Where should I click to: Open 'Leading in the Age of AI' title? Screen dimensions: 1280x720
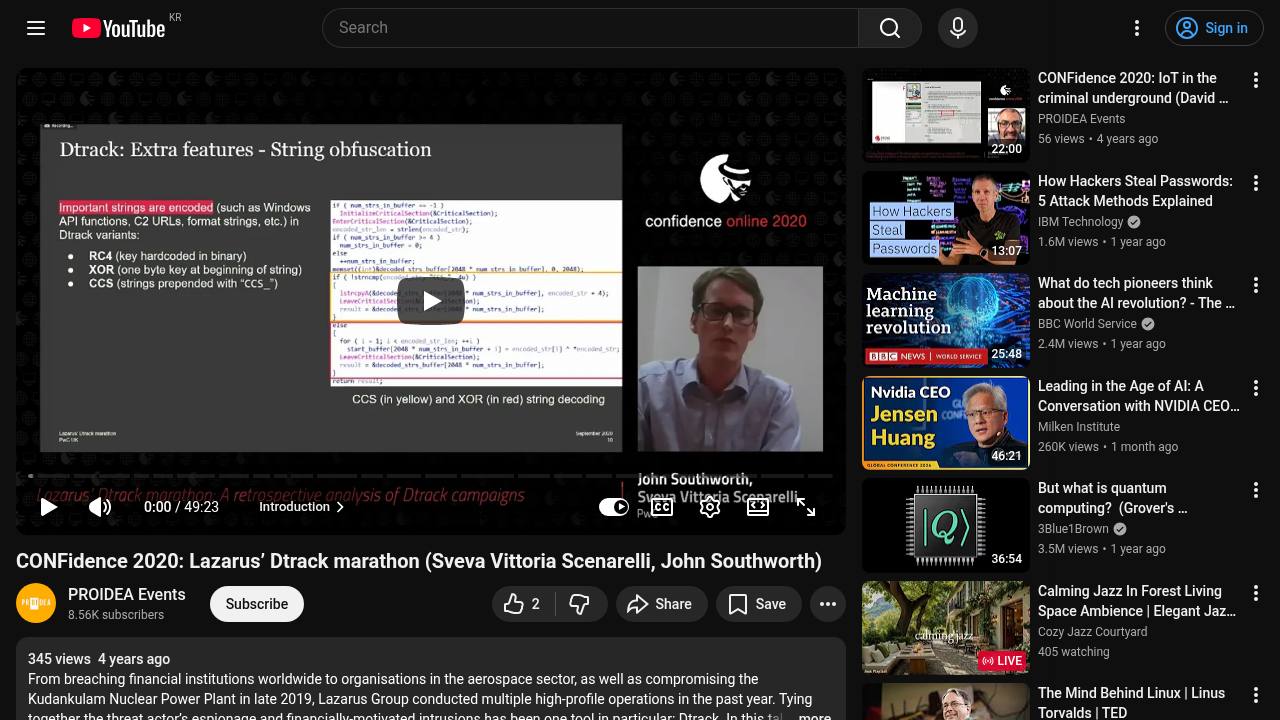1139,396
